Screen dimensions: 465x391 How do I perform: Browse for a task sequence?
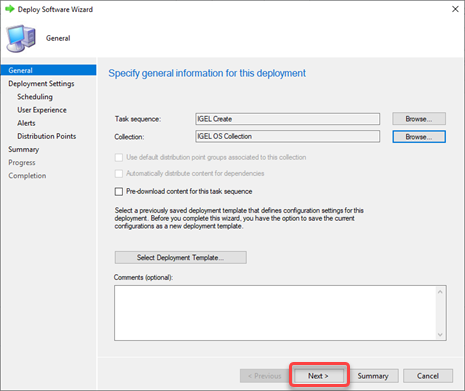419,119
